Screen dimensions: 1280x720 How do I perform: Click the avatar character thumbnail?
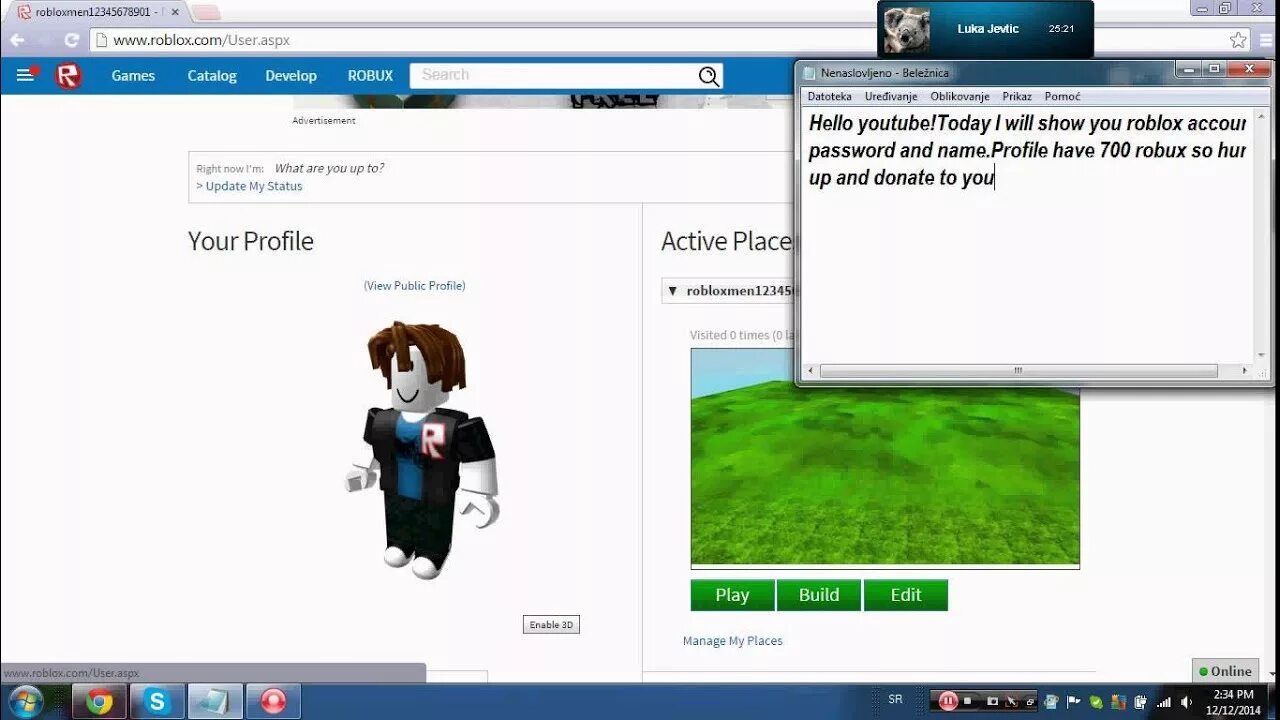(422, 450)
